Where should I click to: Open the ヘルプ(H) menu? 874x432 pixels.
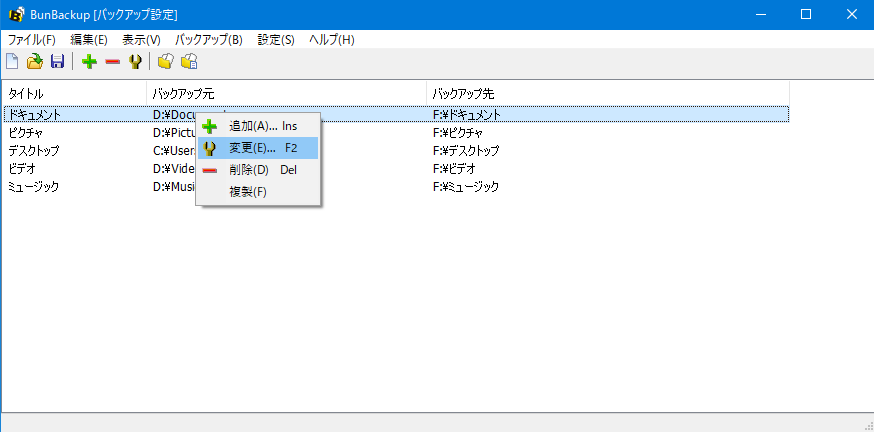click(x=332, y=40)
